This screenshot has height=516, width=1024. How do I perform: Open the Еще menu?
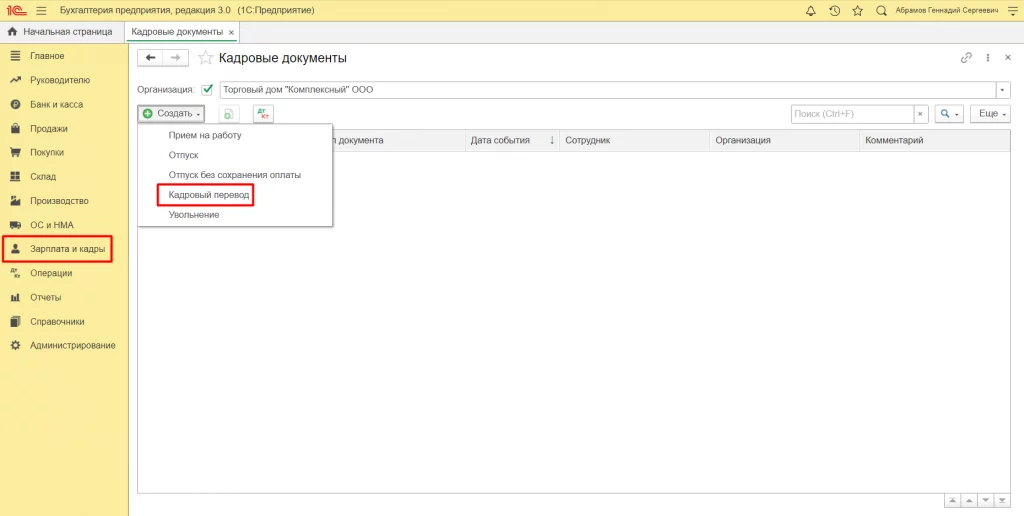coord(990,114)
